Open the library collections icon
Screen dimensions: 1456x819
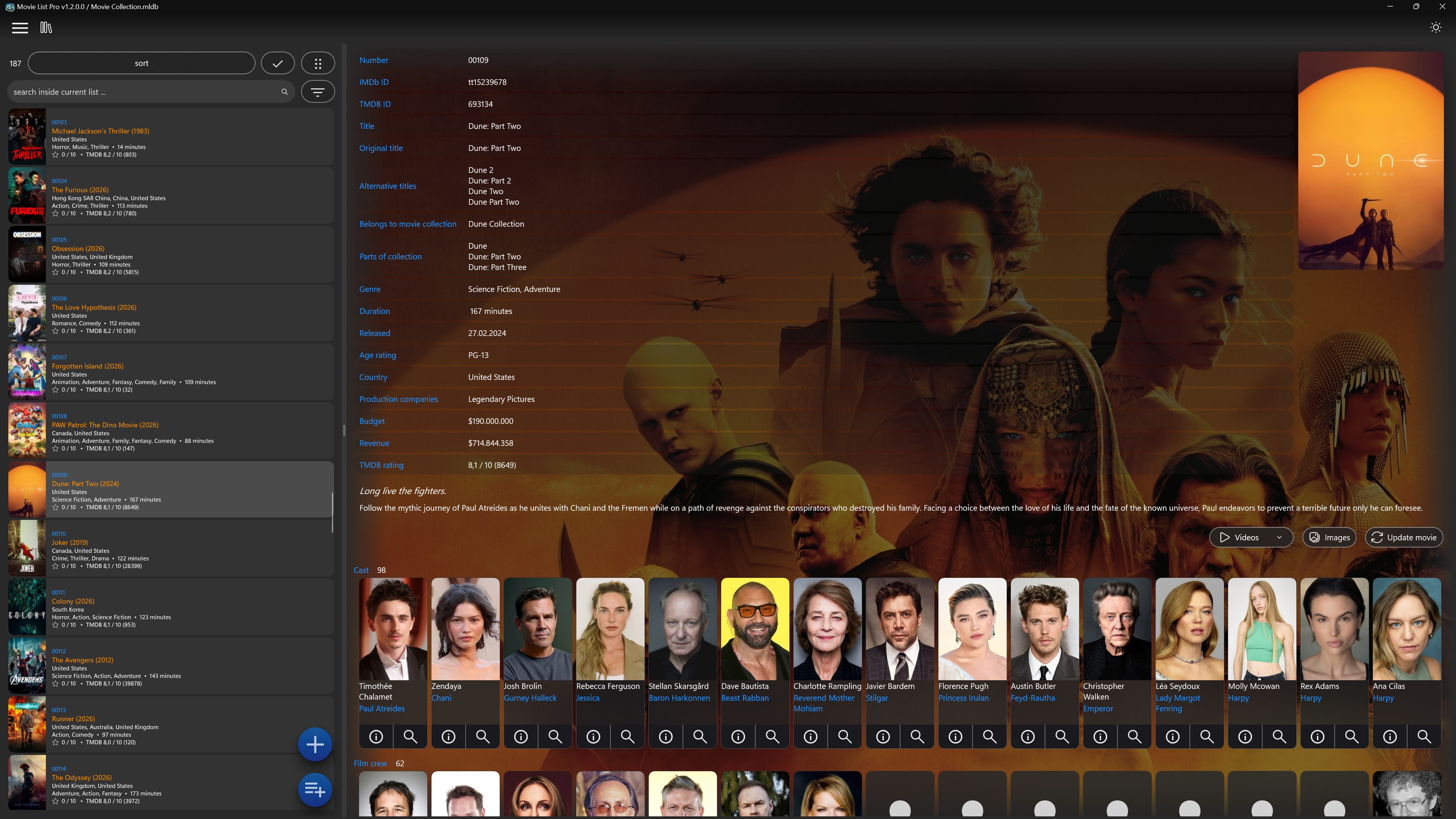tap(46, 28)
